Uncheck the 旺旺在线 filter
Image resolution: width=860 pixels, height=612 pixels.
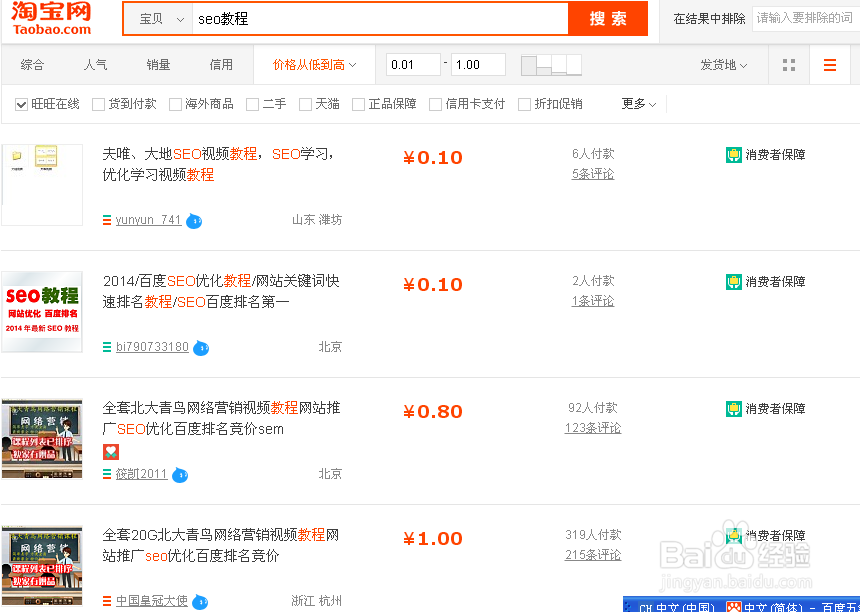(x=22, y=104)
